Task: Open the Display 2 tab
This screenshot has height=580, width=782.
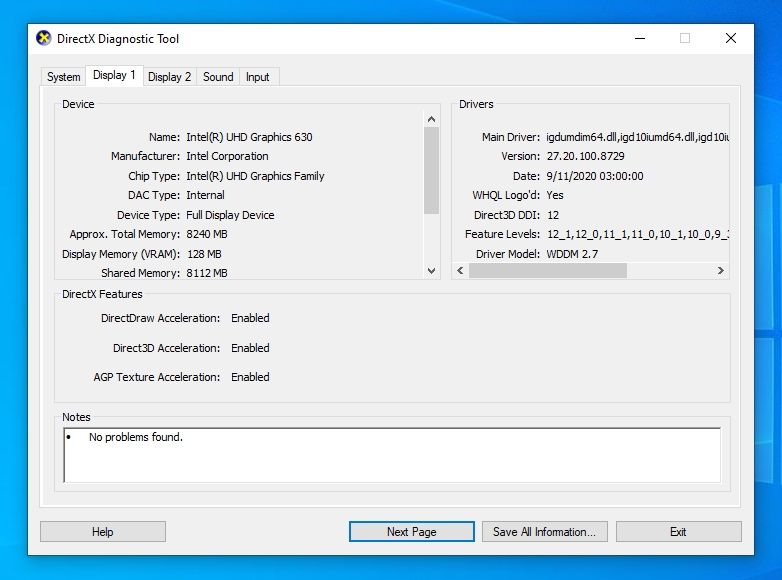Action: 170,77
